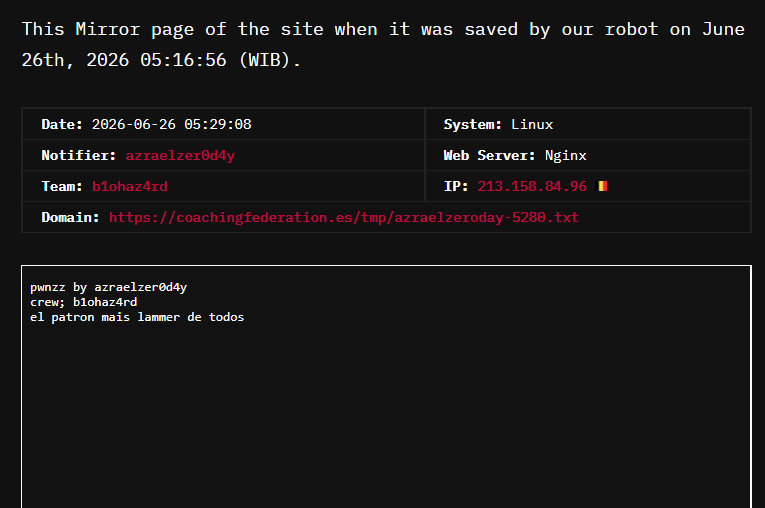Click the 'Web Server:' label
This screenshot has width=765, height=508.
(x=489, y=155)
